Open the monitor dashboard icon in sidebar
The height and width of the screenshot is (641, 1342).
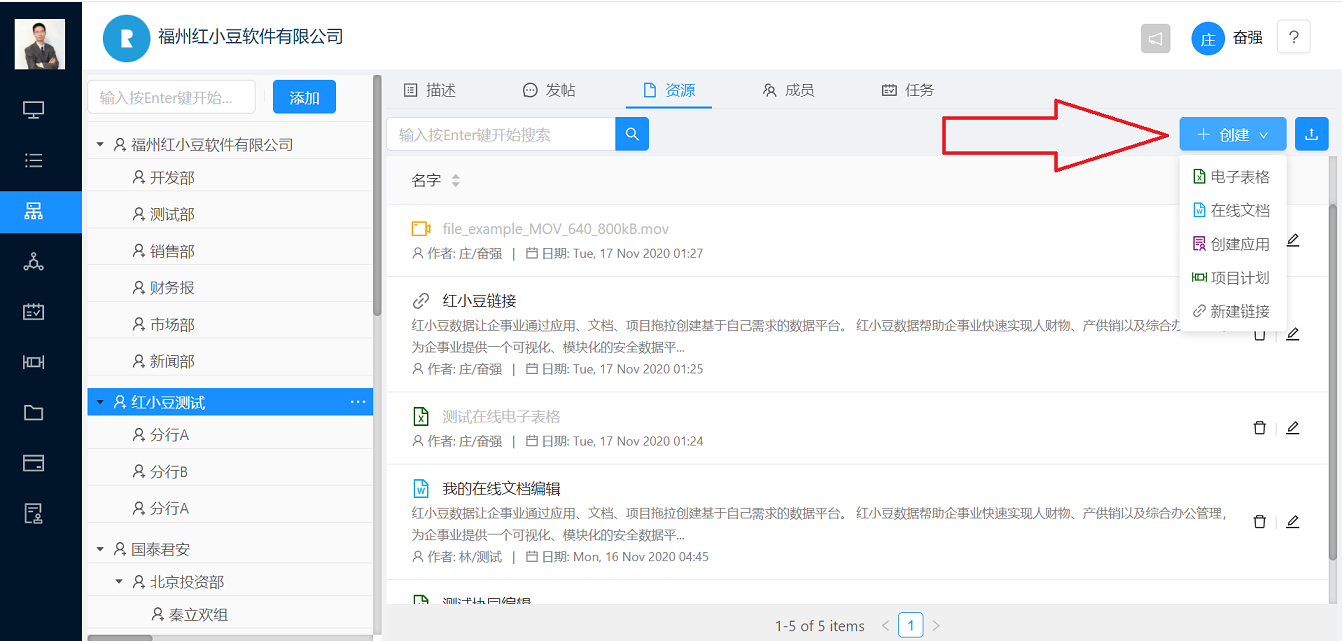(x=34, y=110)
